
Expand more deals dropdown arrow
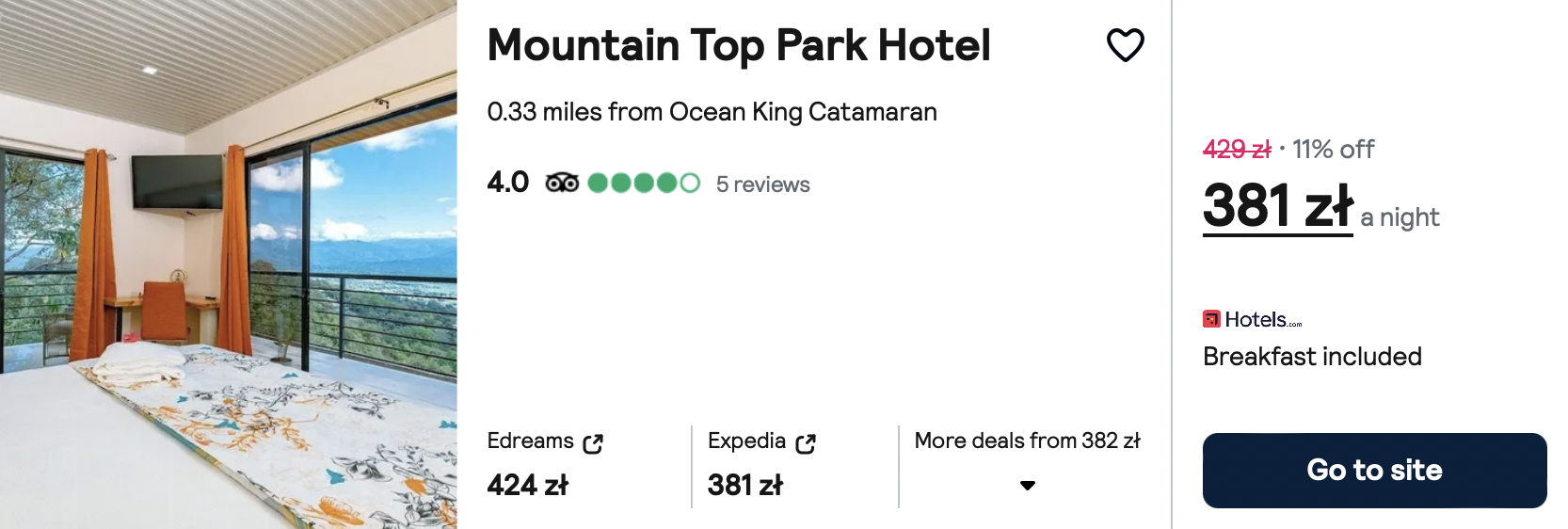pyautogui.click(x=1028, y=486)
